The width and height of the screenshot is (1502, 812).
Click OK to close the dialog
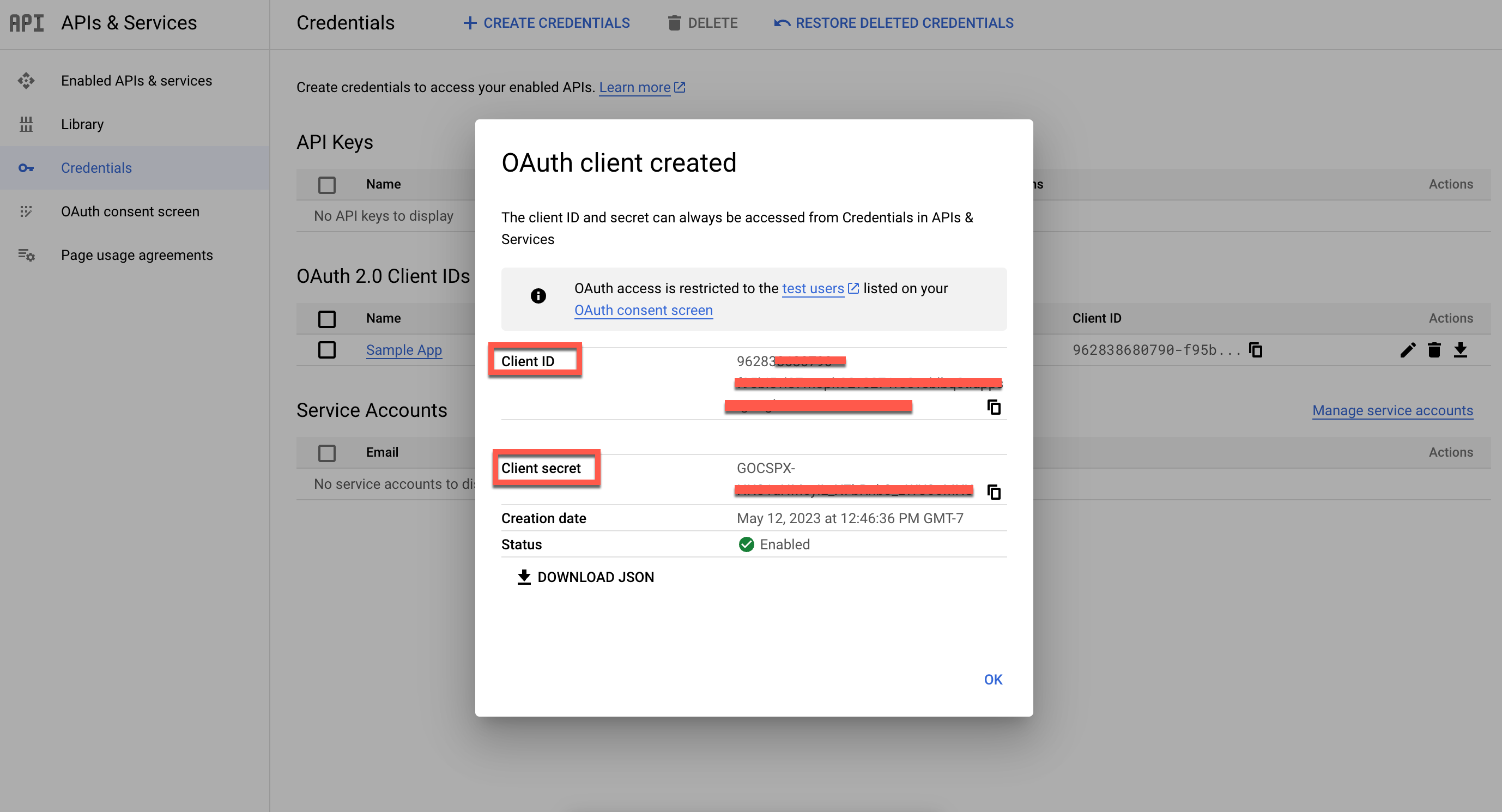click(993, 680)
